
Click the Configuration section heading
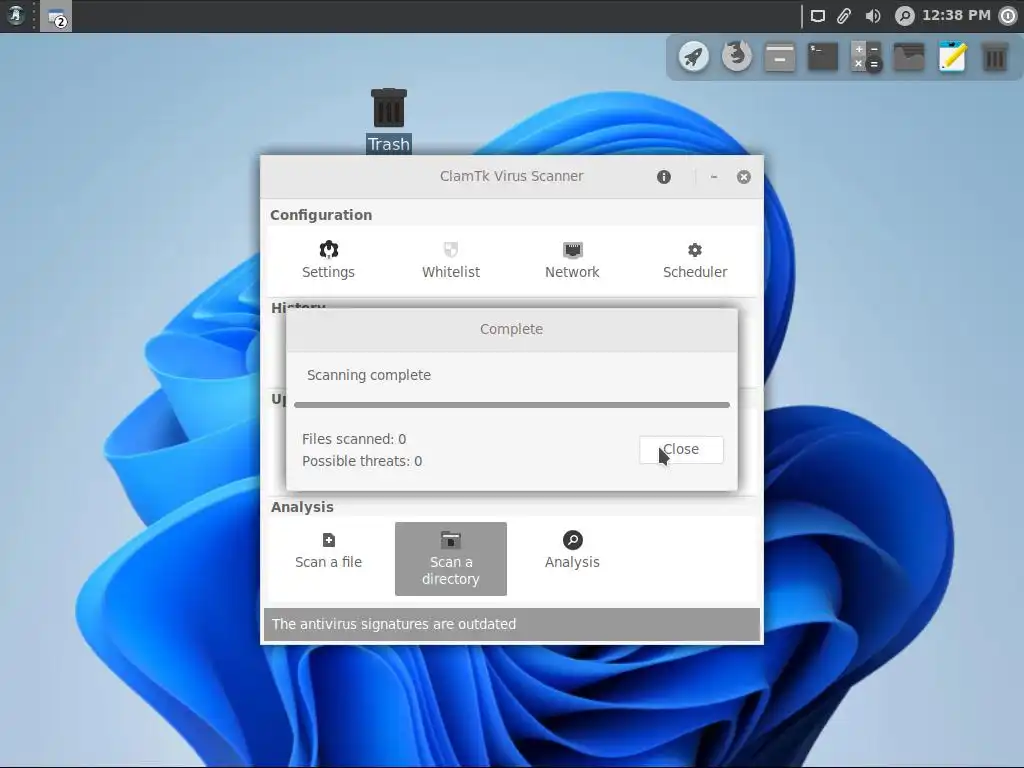tap(321, 215)
